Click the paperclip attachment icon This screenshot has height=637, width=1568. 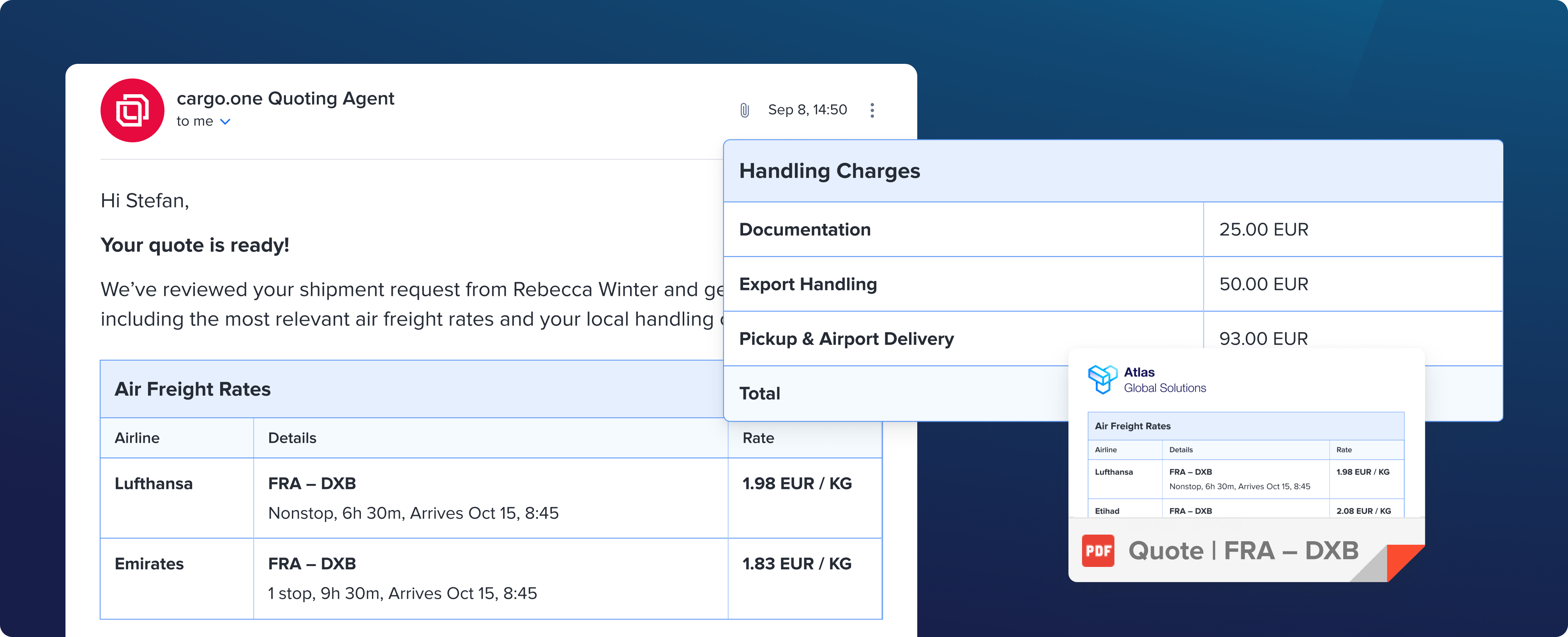[x=744, y=110]
